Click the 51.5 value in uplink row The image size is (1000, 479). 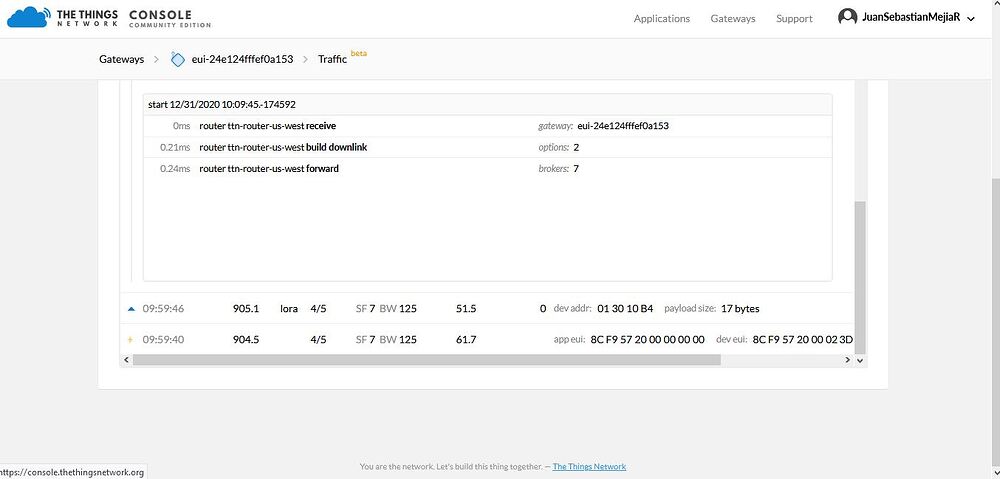466,309
